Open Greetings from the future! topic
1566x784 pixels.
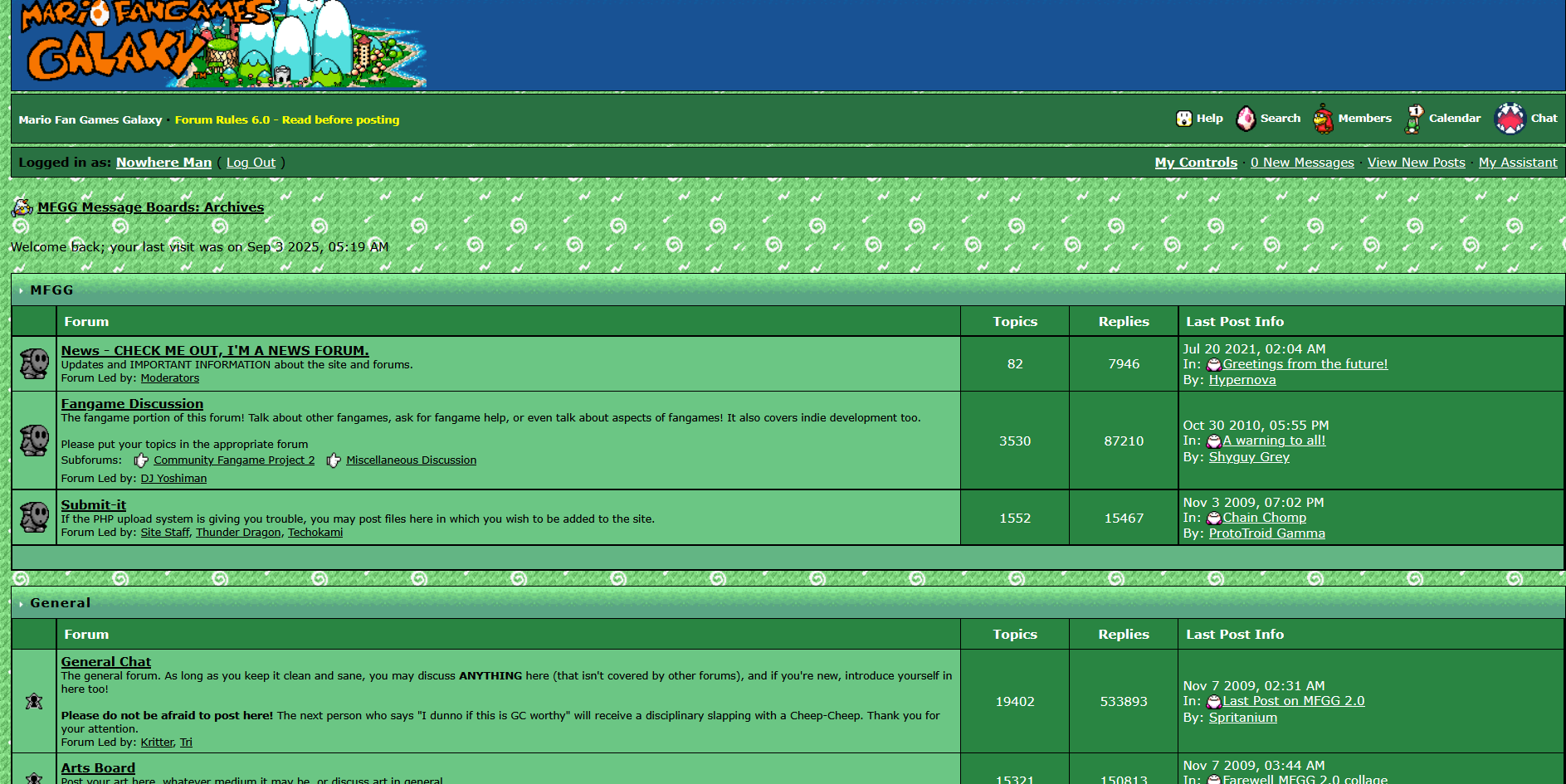[x=1305, y=364]
